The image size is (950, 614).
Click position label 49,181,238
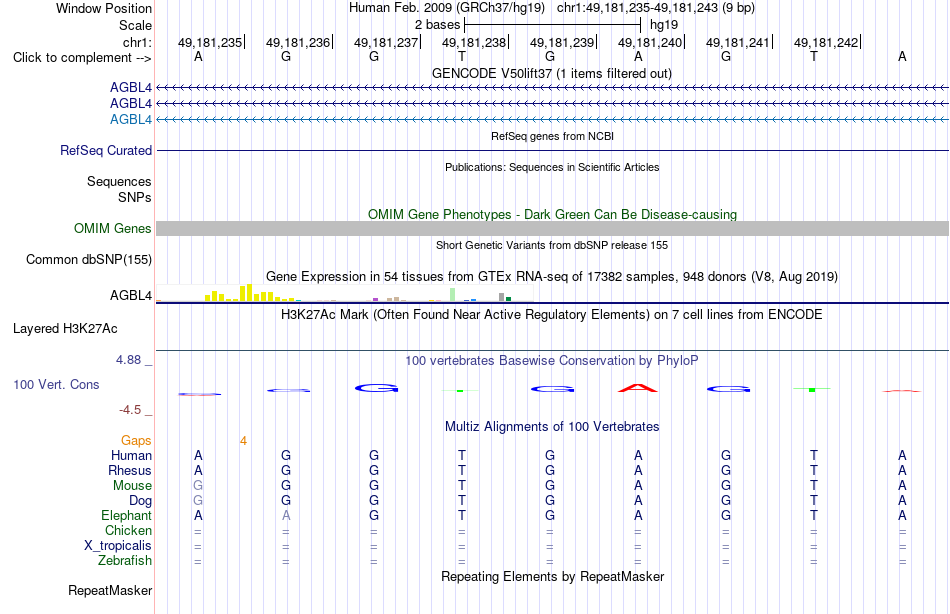474,42
